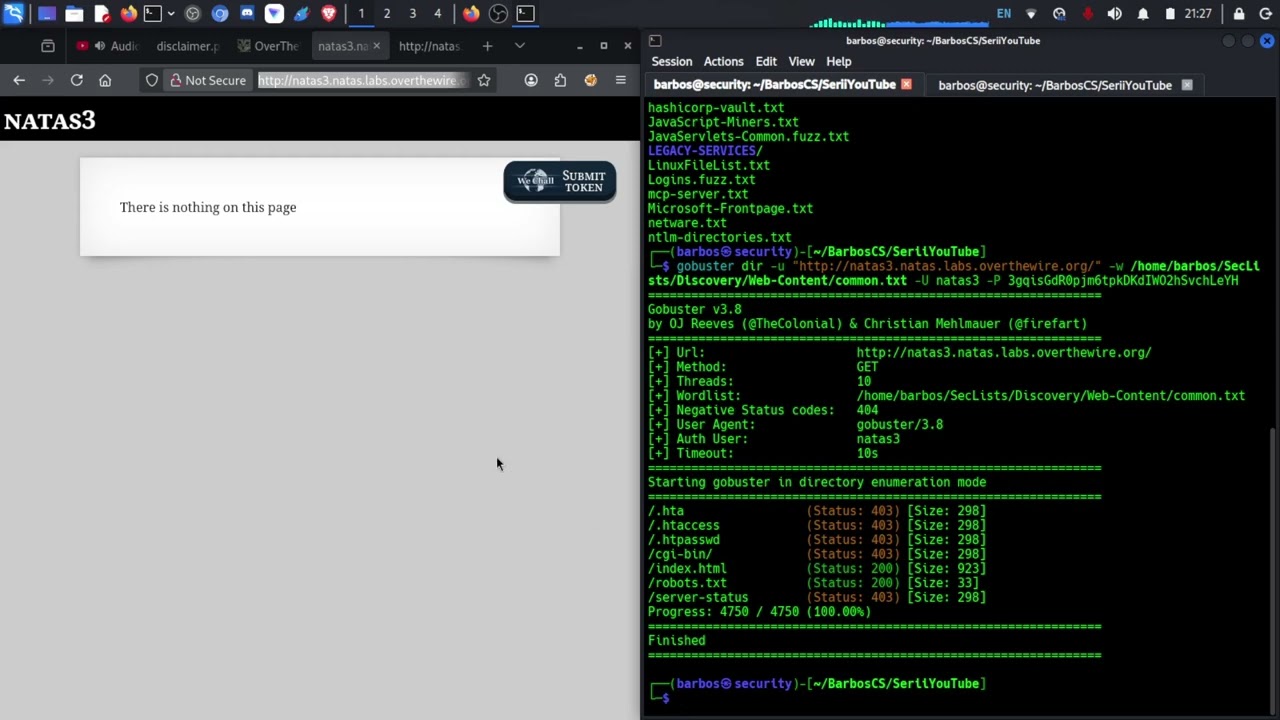The image size is (1280, 720).
Task: Open the Firefox account icon
Action: point(531,80)
